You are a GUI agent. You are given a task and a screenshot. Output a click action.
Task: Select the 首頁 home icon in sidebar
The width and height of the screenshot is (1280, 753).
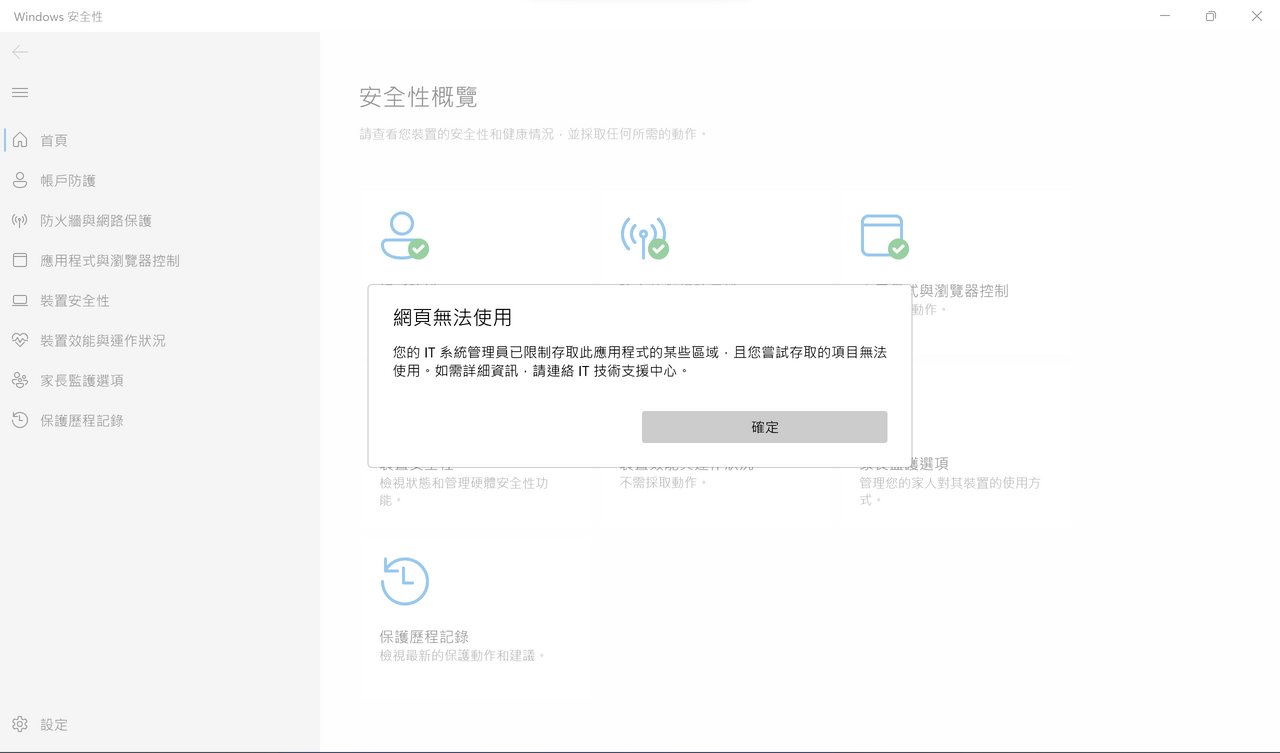[x=18, y=140]
